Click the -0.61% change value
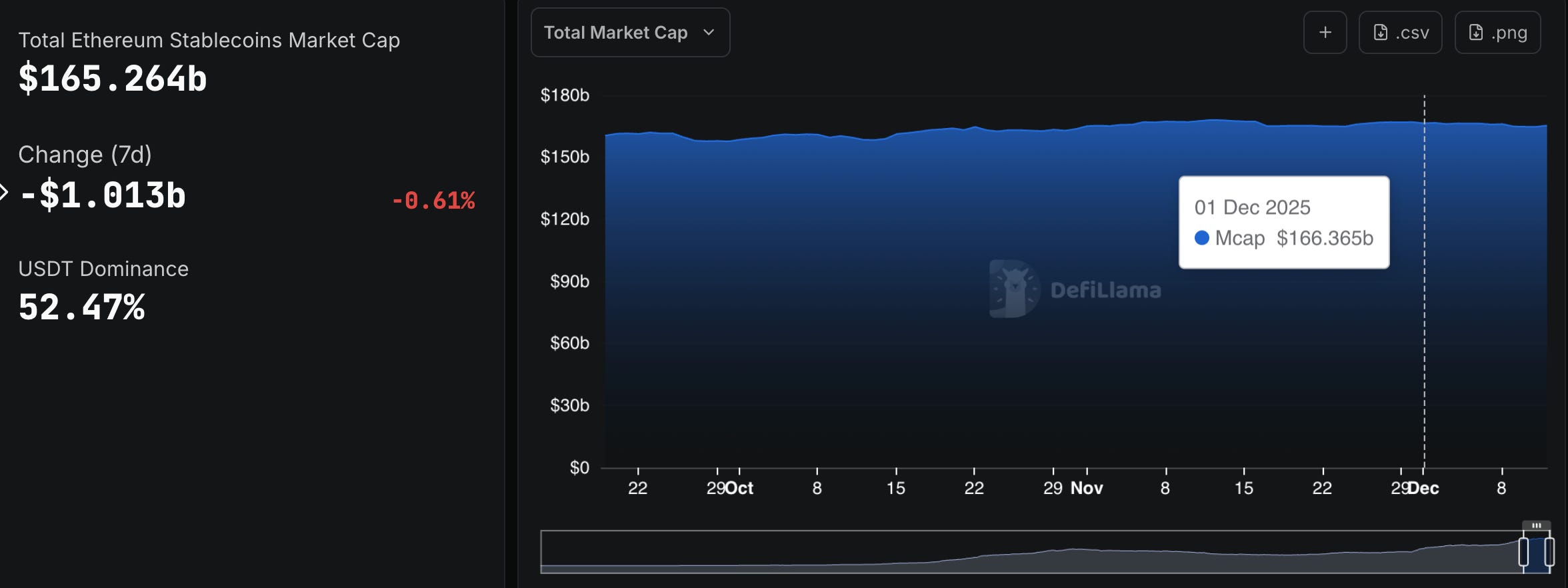 coord(433,200)
